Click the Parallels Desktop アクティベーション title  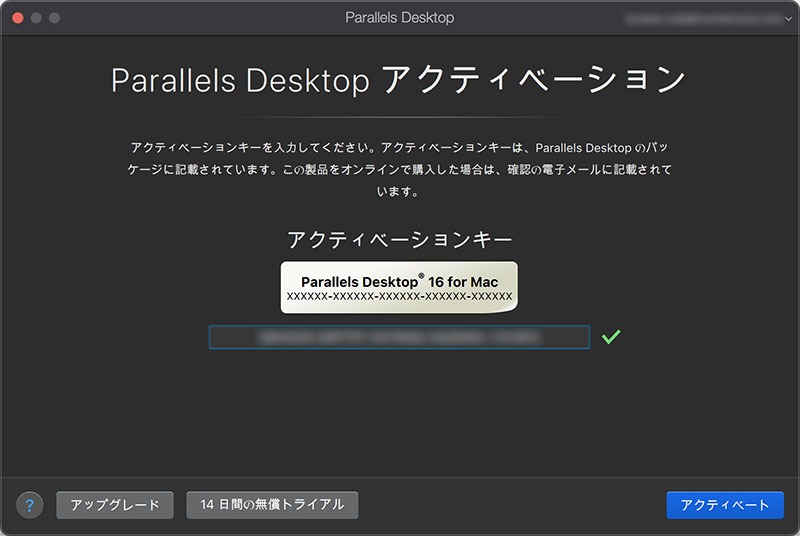click(x=398, y=80)
